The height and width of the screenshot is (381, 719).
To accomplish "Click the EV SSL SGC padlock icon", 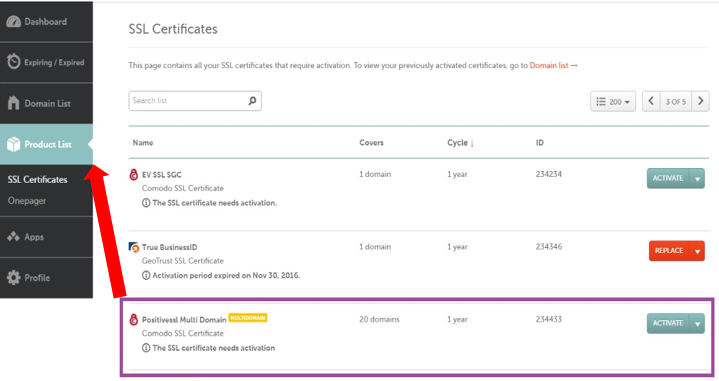I will 133,175.
